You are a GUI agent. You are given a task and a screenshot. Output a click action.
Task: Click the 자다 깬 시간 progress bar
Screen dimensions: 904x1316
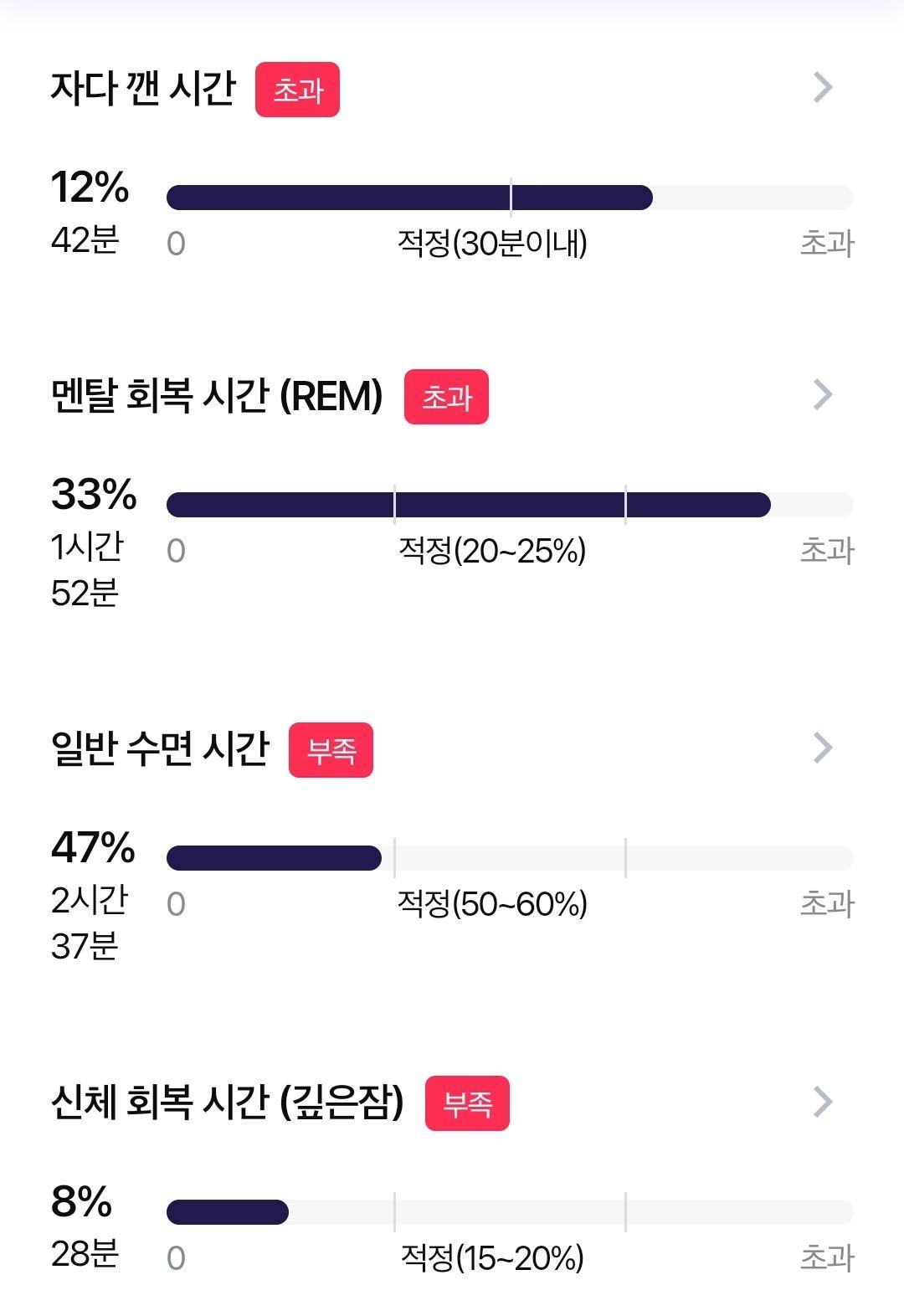pos(509,198)
